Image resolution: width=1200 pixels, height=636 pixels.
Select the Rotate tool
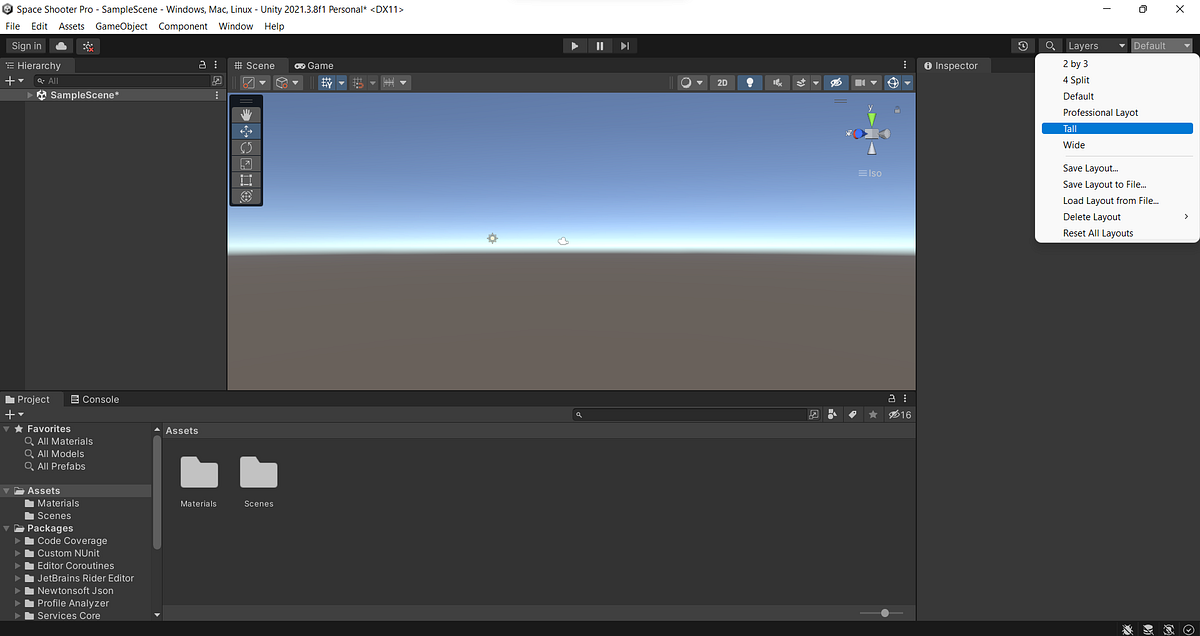tap(246, 147)
